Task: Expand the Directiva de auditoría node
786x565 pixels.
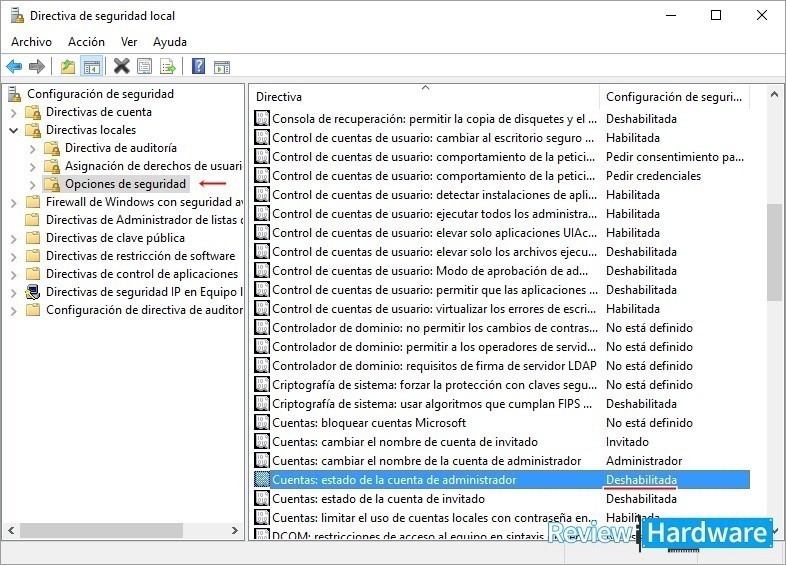Action: pyautogui.click(x=32, y=148)
